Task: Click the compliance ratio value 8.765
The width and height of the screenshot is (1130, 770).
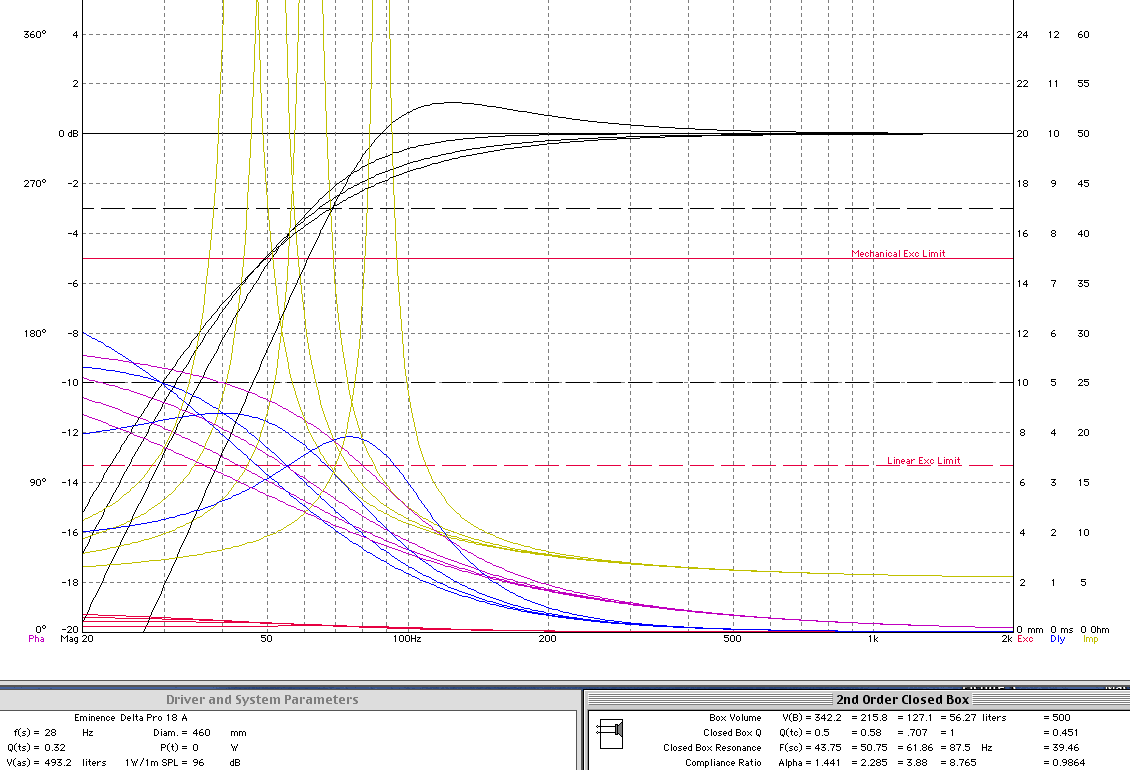Action: tap(964, 763)
